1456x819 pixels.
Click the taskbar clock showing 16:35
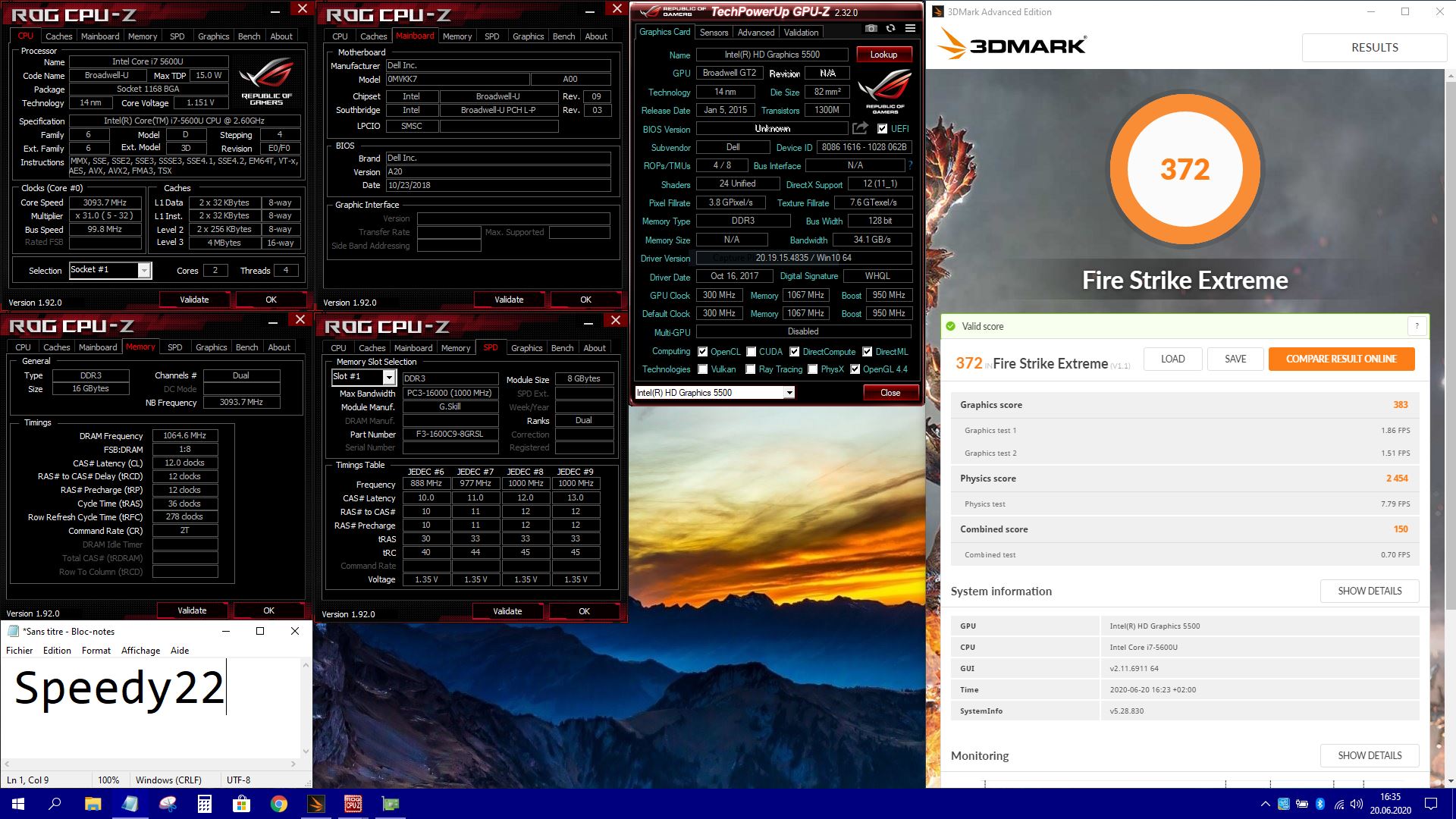pos(1390,804)
